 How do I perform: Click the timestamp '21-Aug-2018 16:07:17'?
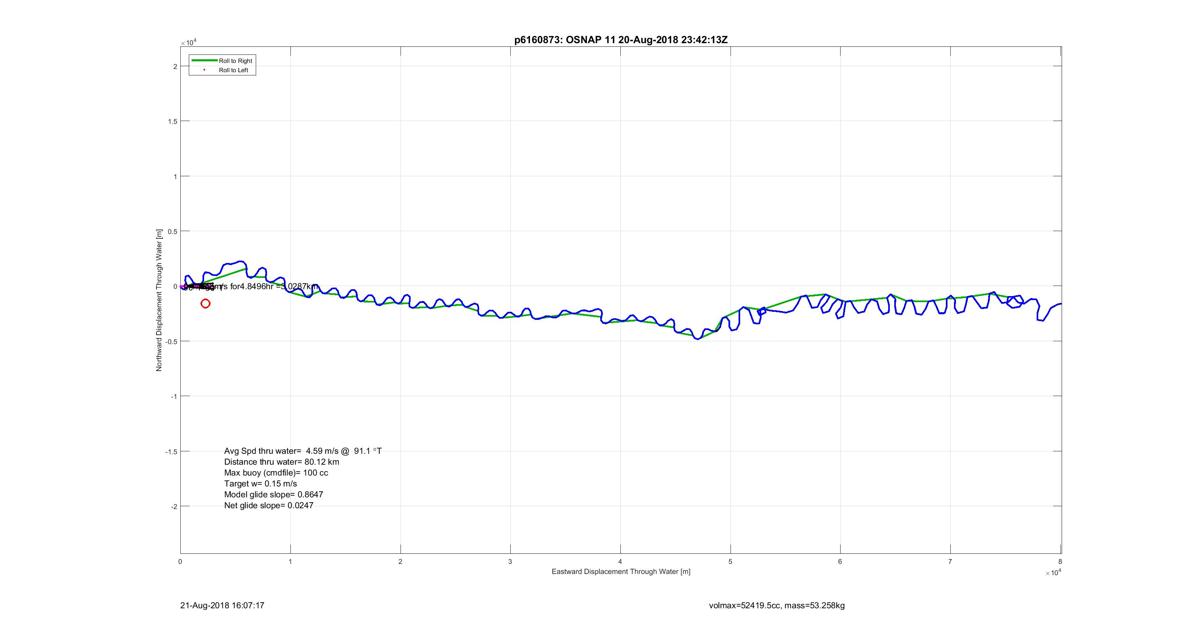(221, 605)
